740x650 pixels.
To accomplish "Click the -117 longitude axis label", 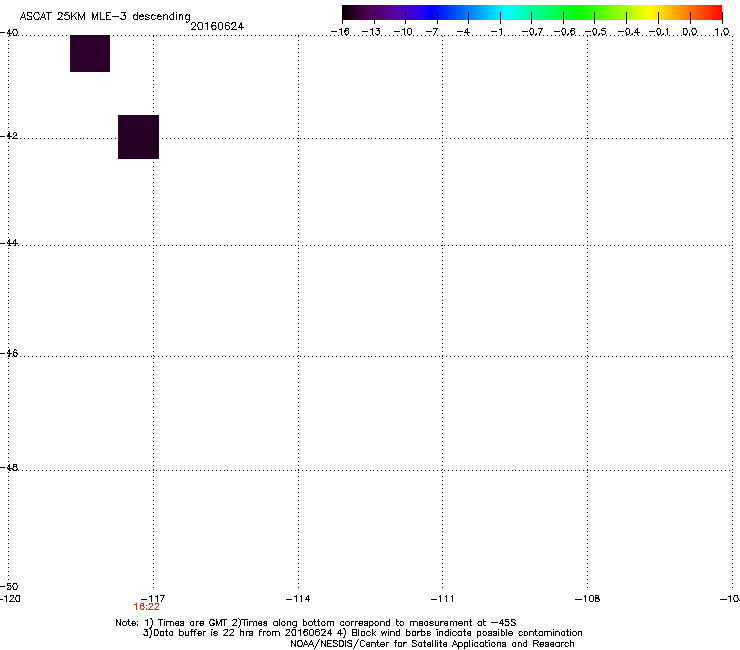I will (153, 599).
